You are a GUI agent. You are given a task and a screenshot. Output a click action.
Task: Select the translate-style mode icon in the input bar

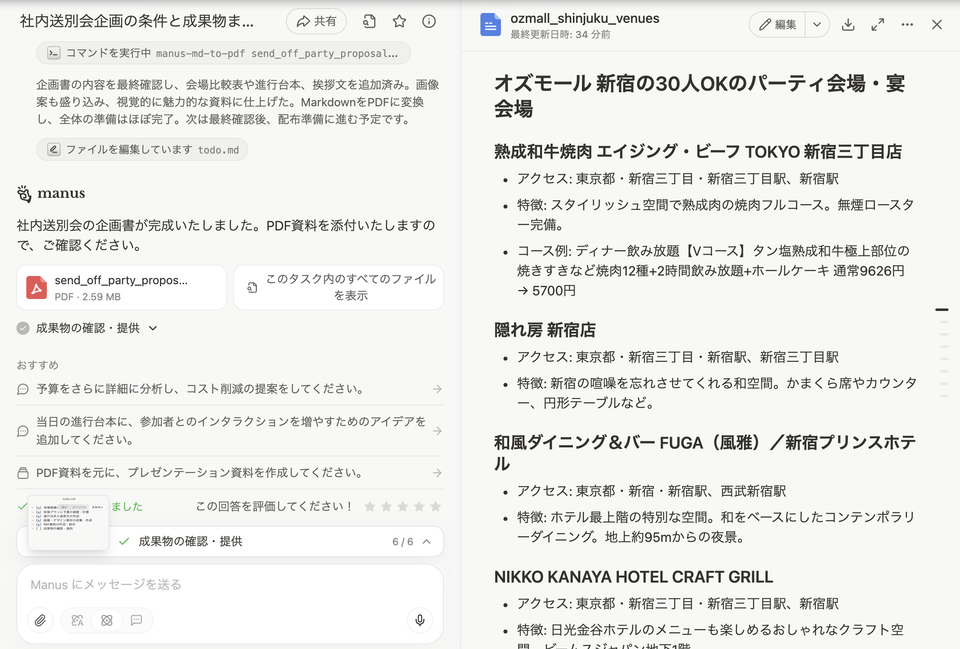tap(77, 620)
